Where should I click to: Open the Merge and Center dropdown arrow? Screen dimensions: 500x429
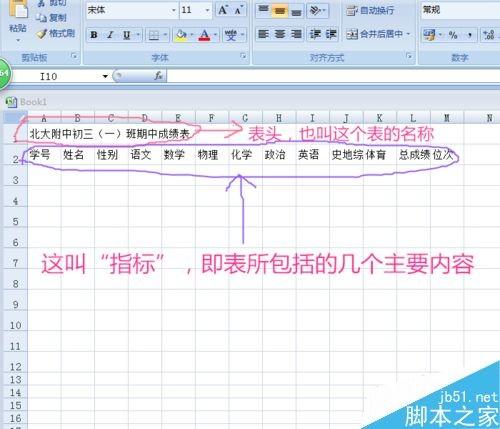[x=408, y=34]
